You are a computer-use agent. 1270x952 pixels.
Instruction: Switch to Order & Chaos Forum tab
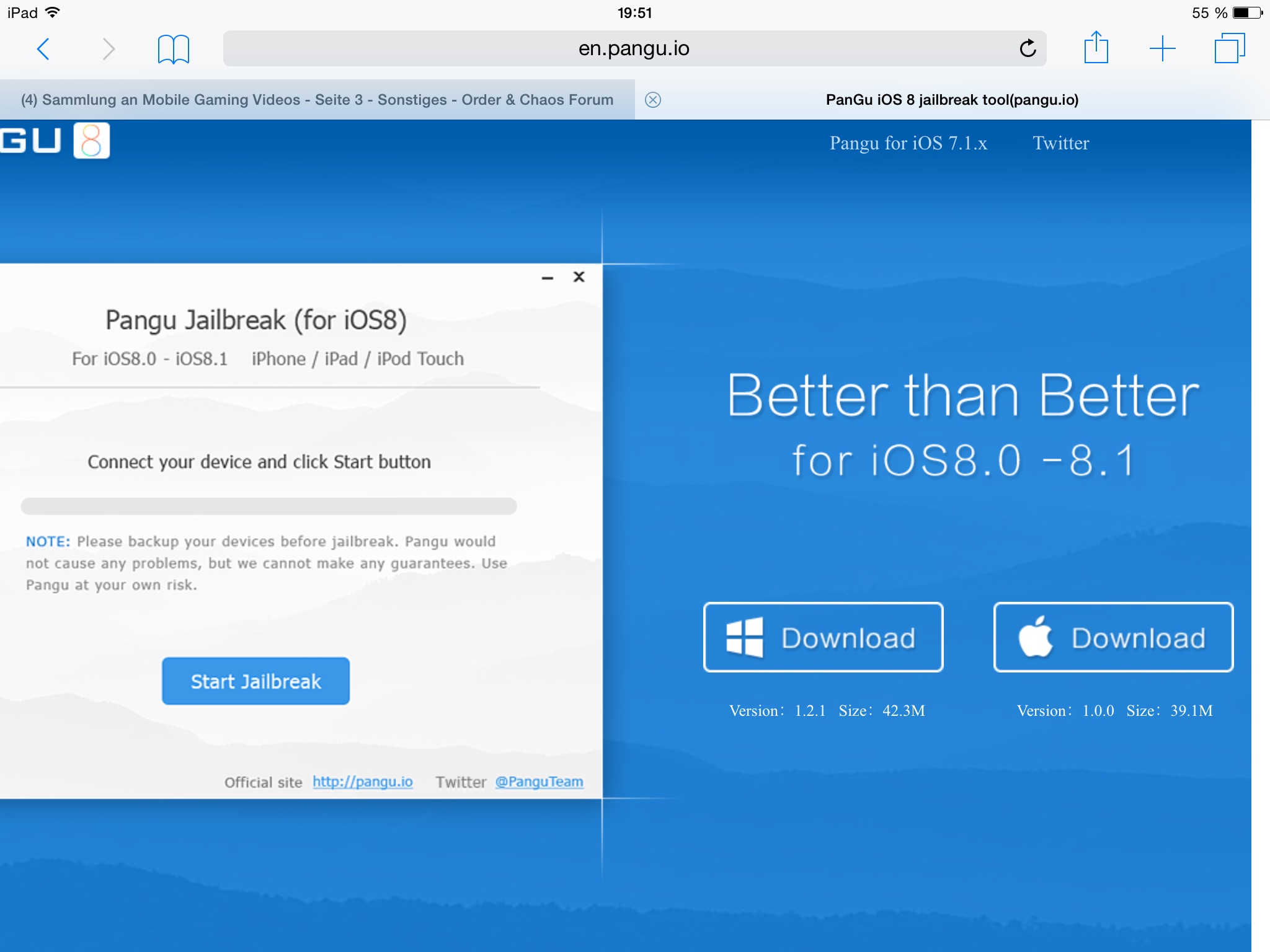(x=317, y=100)
